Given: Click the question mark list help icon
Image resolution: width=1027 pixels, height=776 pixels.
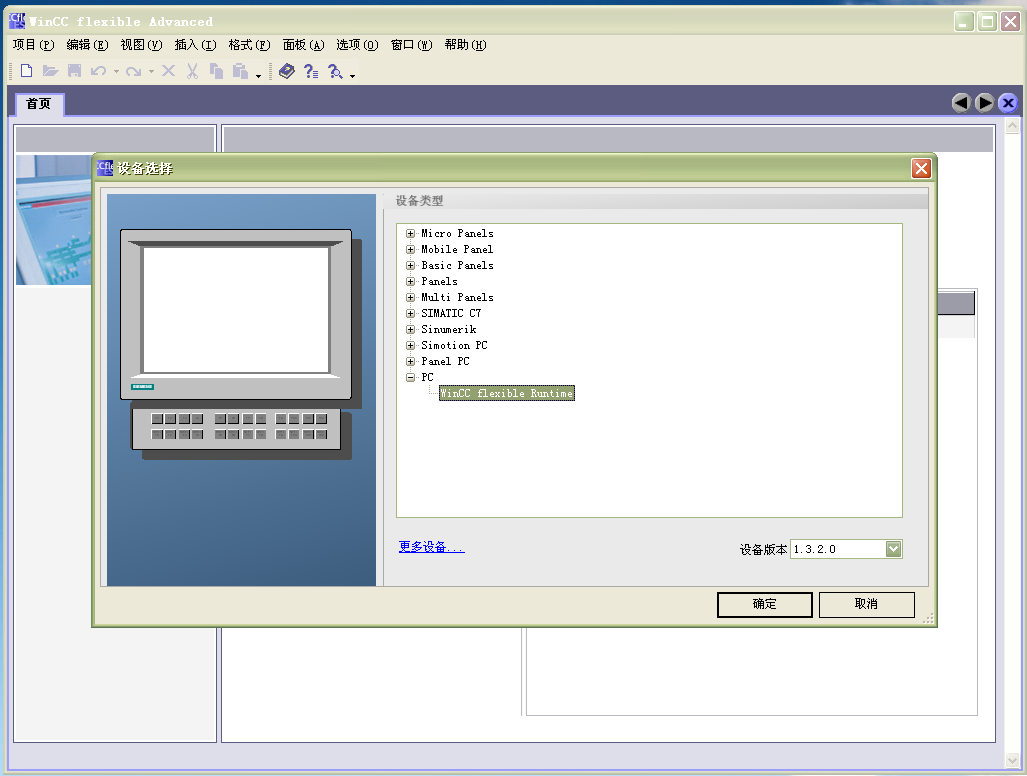Looking at the screenshot, I should [x=311, y=71].
